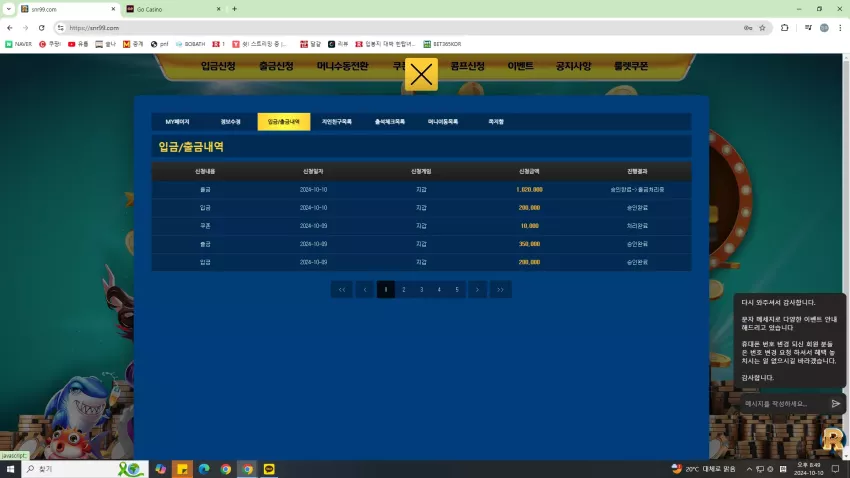
Task: Open the 머니수동전환 menu
Action: (343, 66)
